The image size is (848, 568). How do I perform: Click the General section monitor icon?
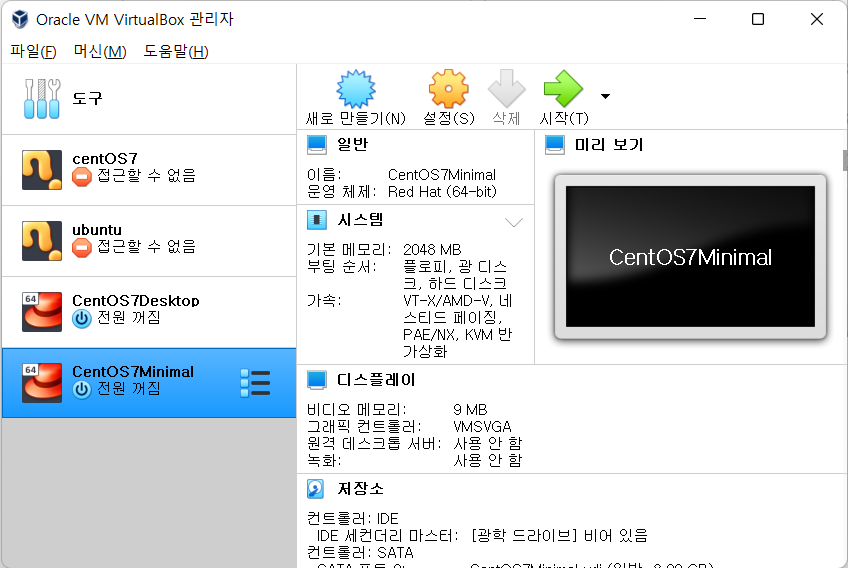[316, 144]
